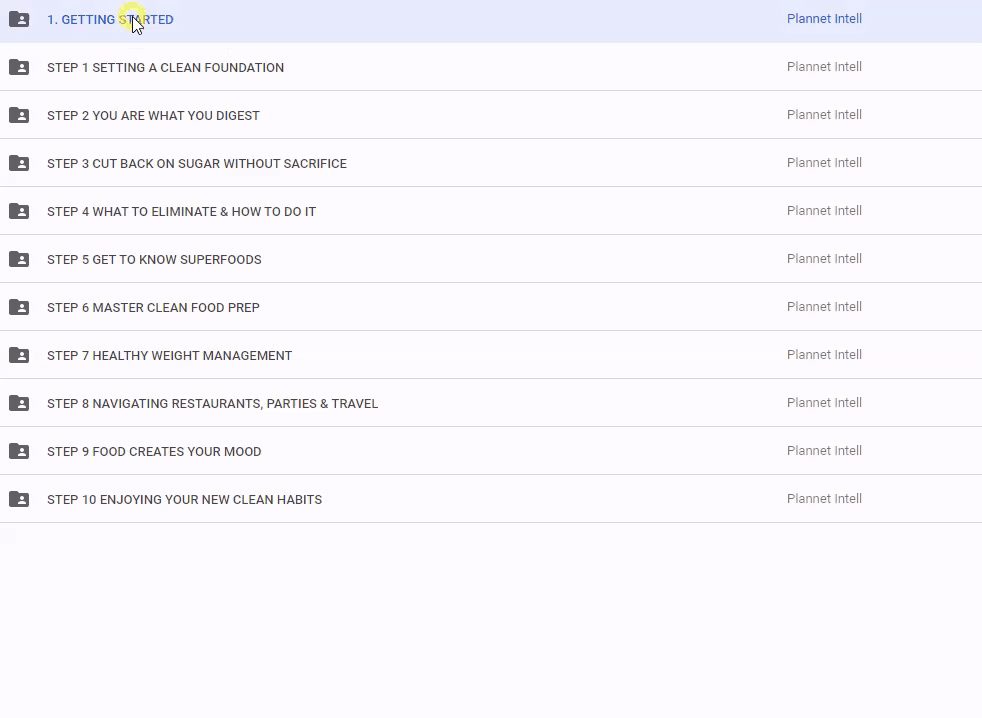This screenshot has height=718, width=982.
Task: Click the shared folder icon for Getting Started
Action: [19, 19]
